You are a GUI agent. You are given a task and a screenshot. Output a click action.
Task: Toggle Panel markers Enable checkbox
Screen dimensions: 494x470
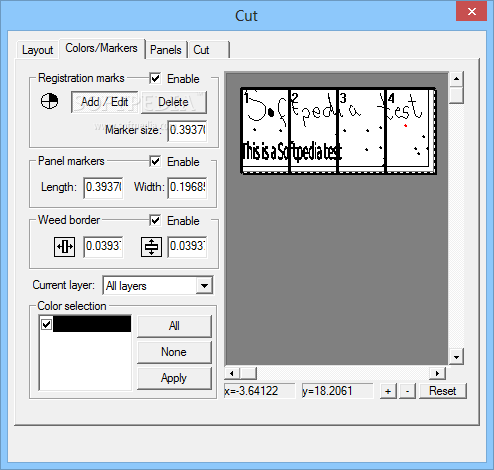[x=155, y=162]
